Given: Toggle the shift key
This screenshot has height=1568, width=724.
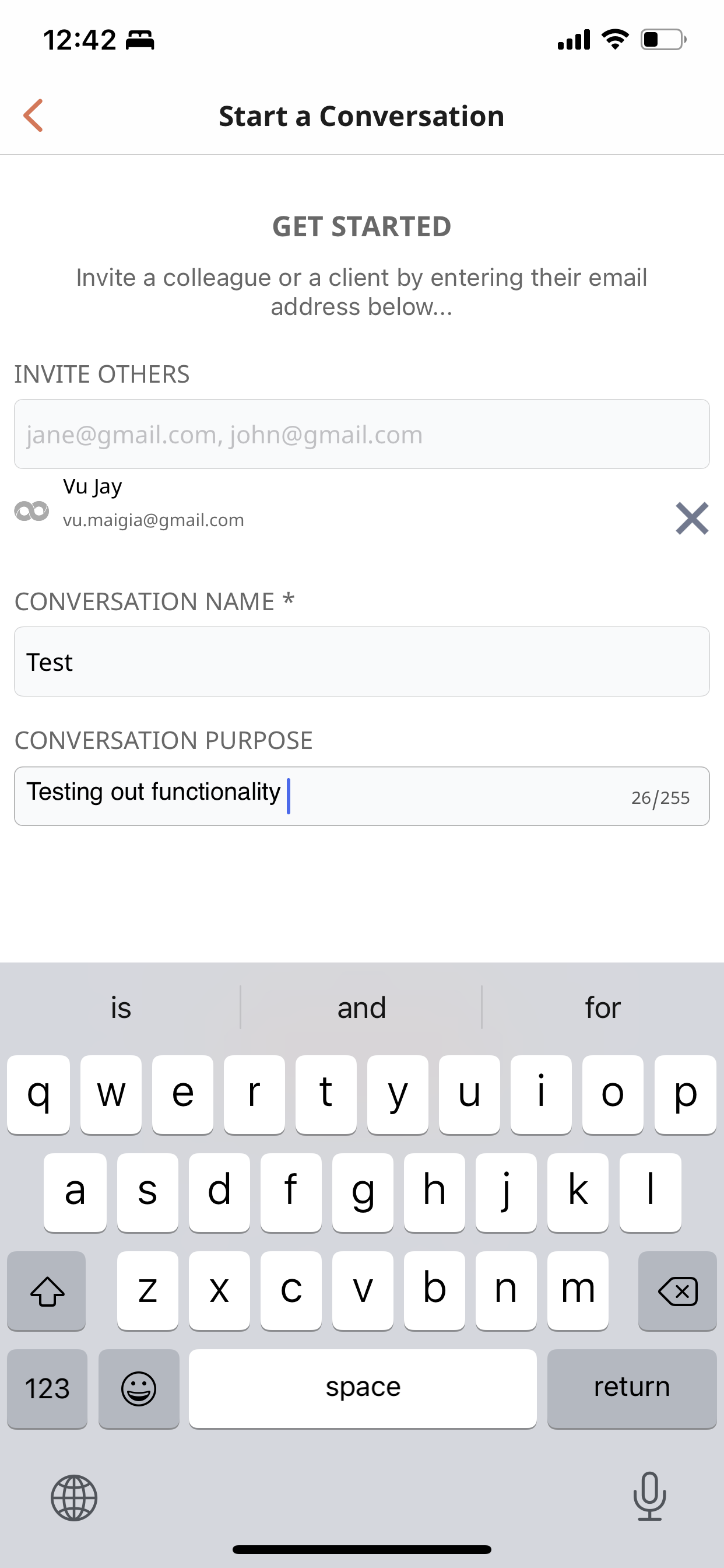Looking at the screenshot, I should click(x=47, y=1290).
